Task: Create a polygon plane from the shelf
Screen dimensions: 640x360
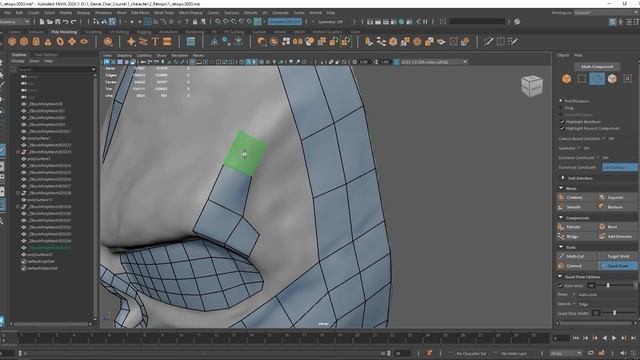Action: pyautogui.click(x=72, y=41)
